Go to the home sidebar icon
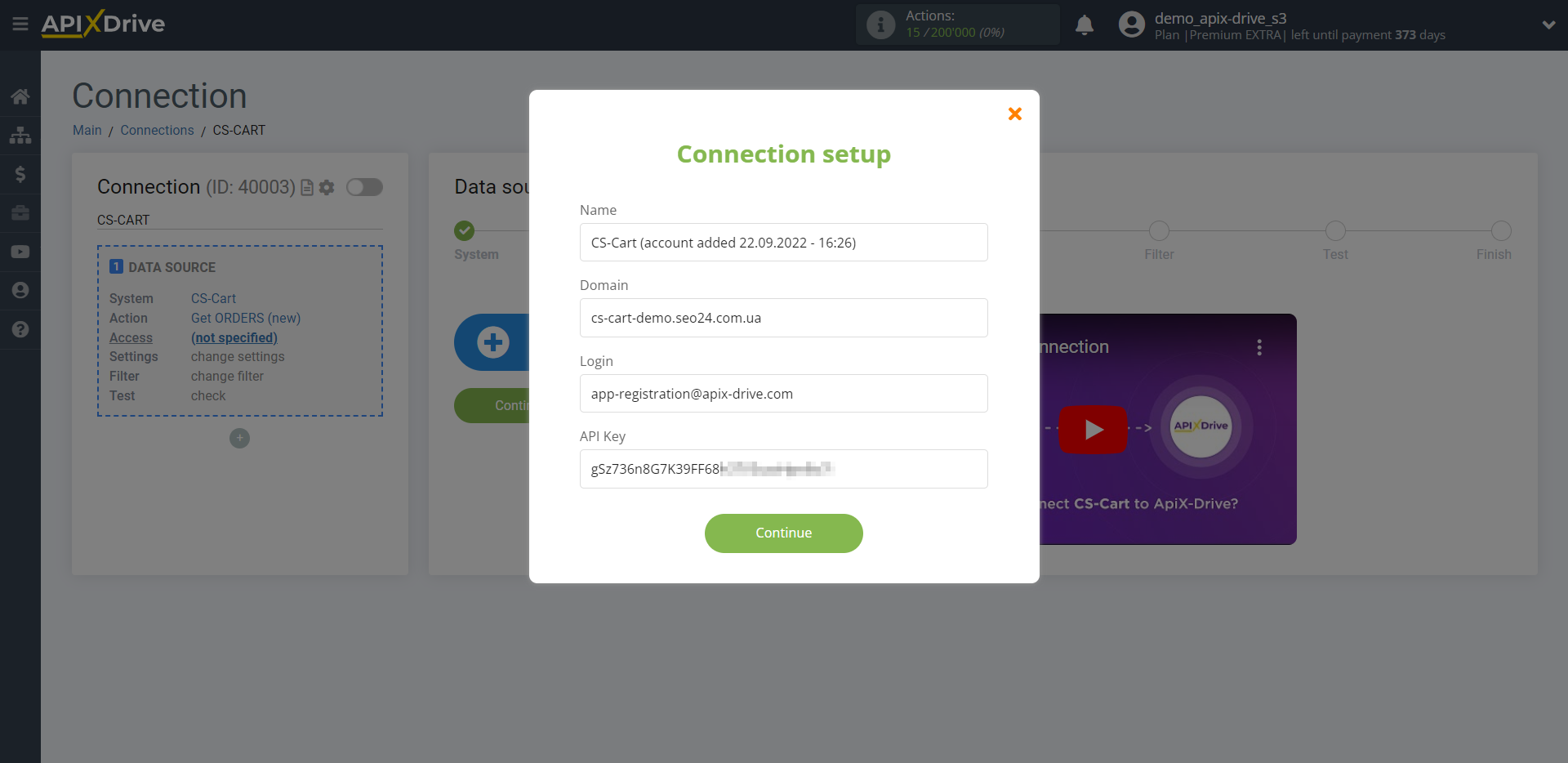The image size is (1568, 763). 20,96
